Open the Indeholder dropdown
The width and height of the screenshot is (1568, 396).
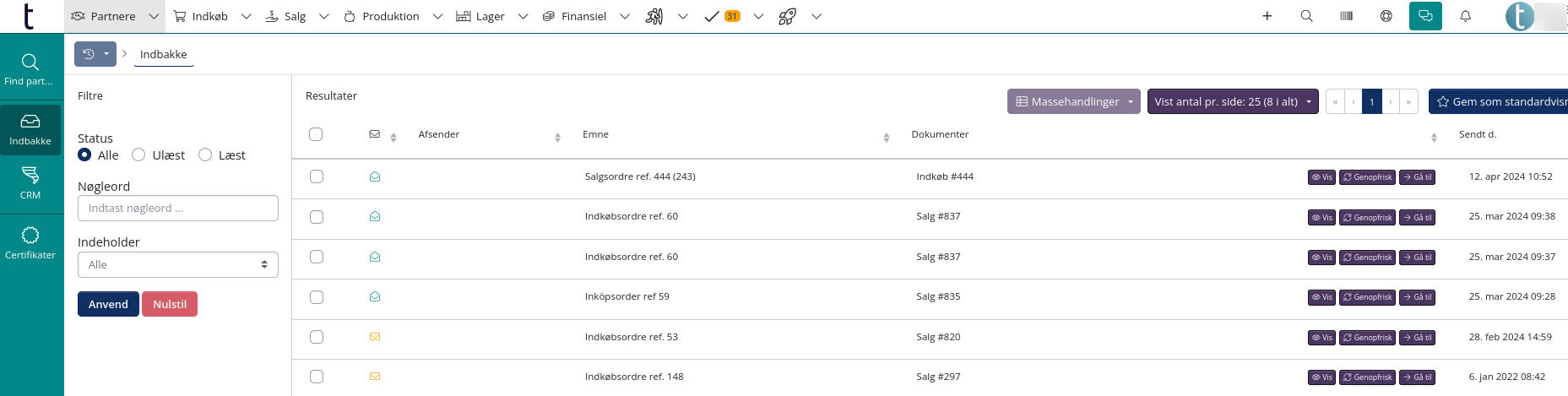(177, 264)
